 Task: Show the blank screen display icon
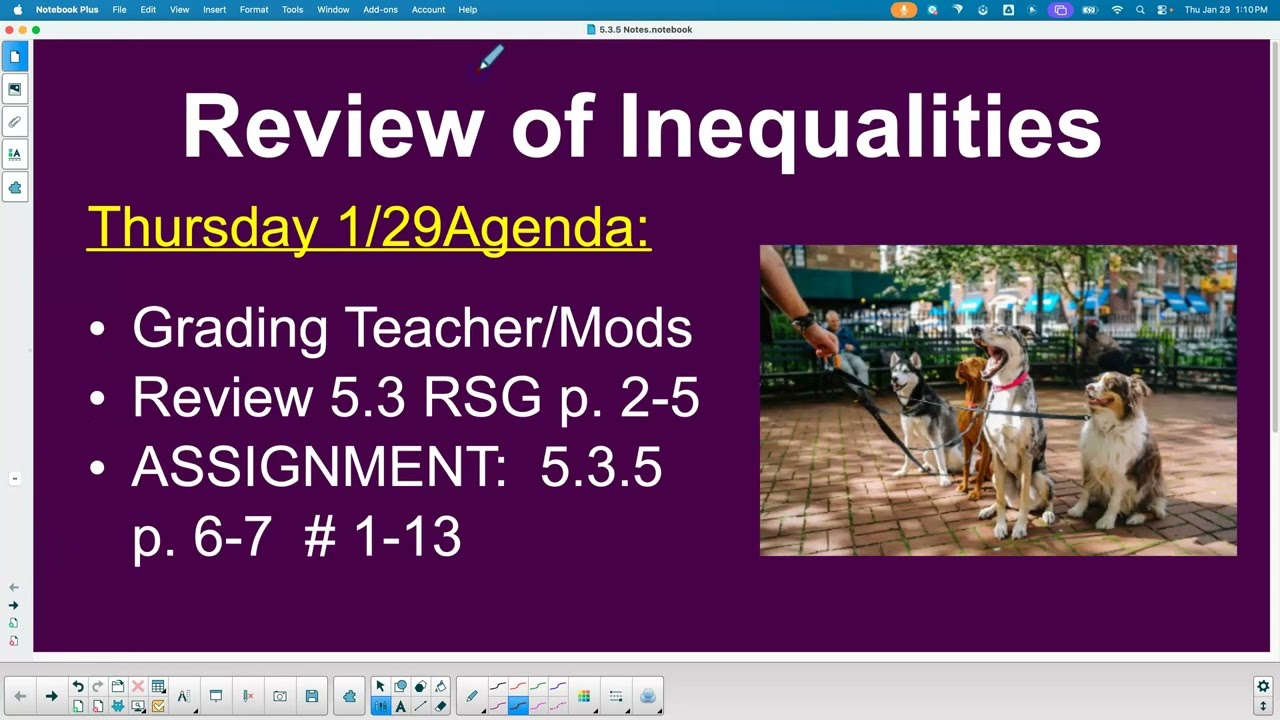coord(215,696)
